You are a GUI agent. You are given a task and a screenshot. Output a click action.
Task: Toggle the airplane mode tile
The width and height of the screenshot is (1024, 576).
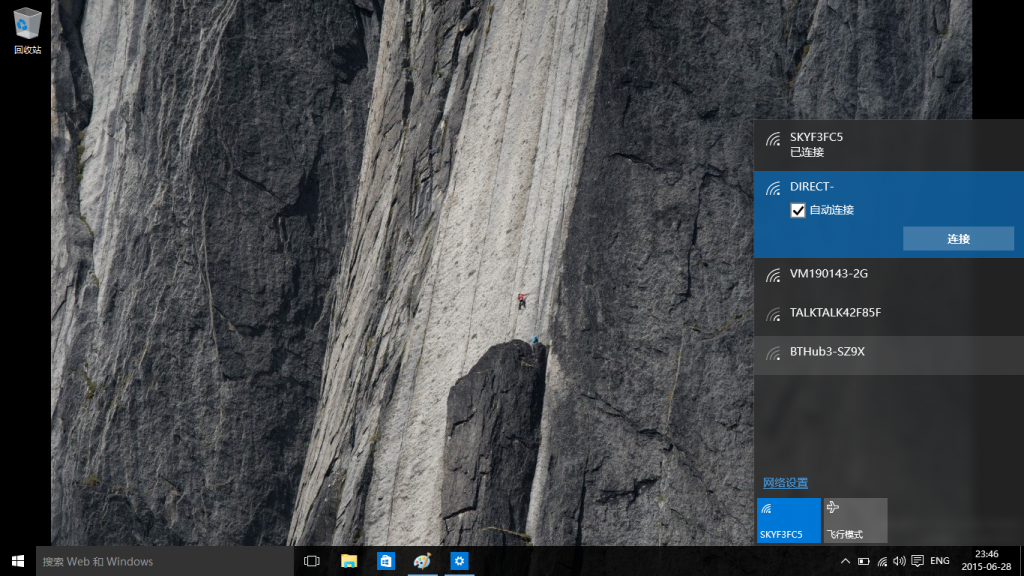856,520
